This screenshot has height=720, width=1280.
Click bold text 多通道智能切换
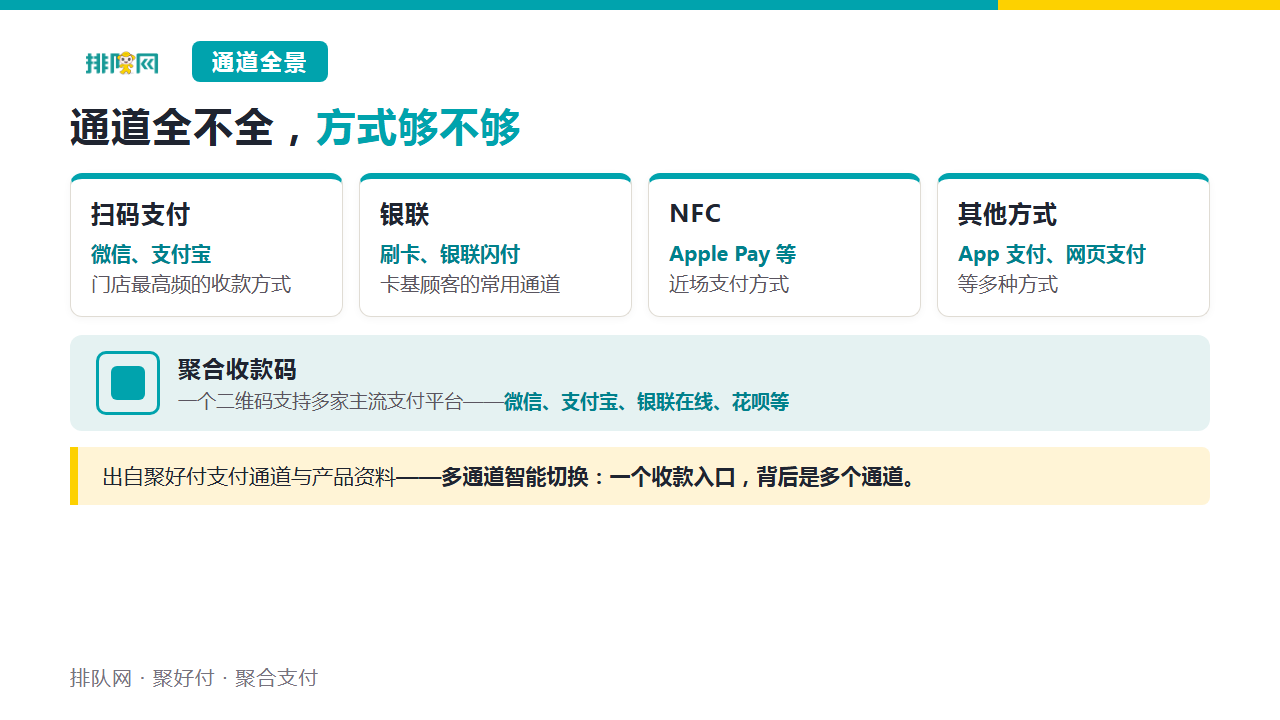point(515,477)
